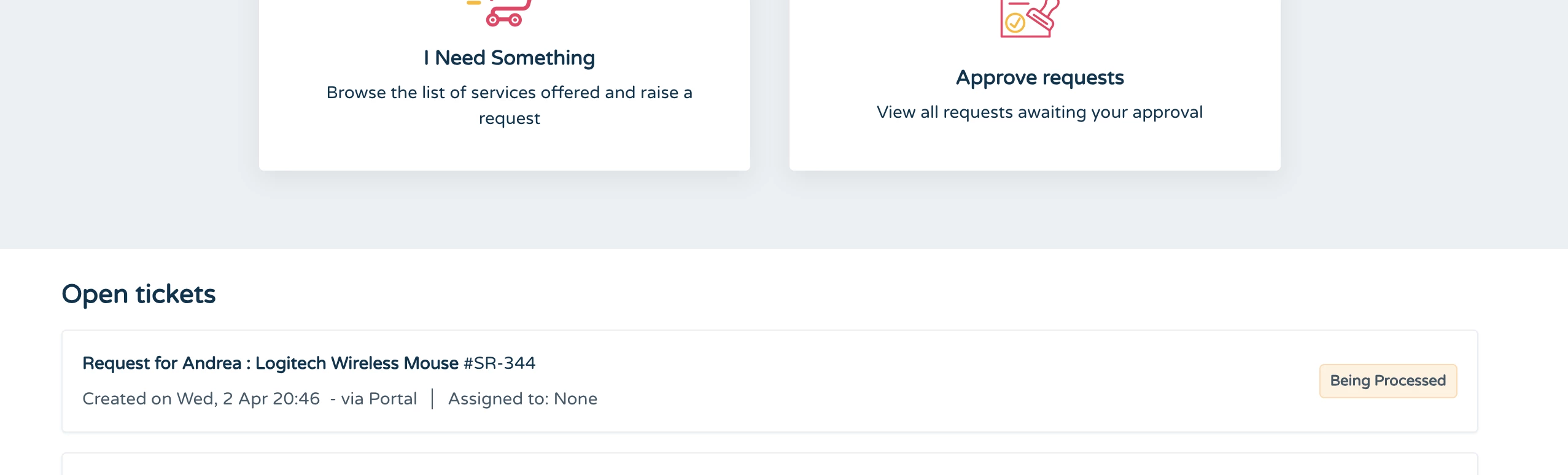Click the approval stamp document icon
1568x475 pixels.
pos(1030,18)
